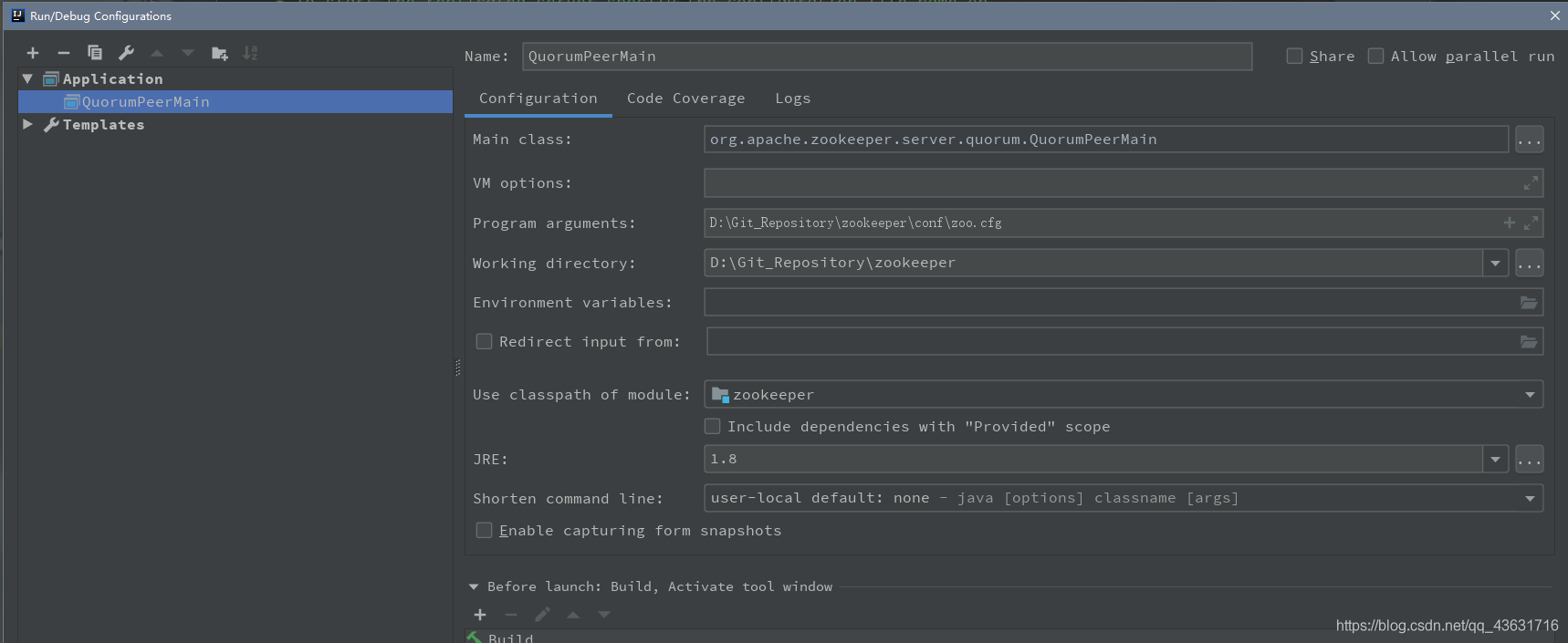The height and width of the screenshot is (643, 1568).
Task: Expand the Templates tree node
Action: click(x=27, y=124)
